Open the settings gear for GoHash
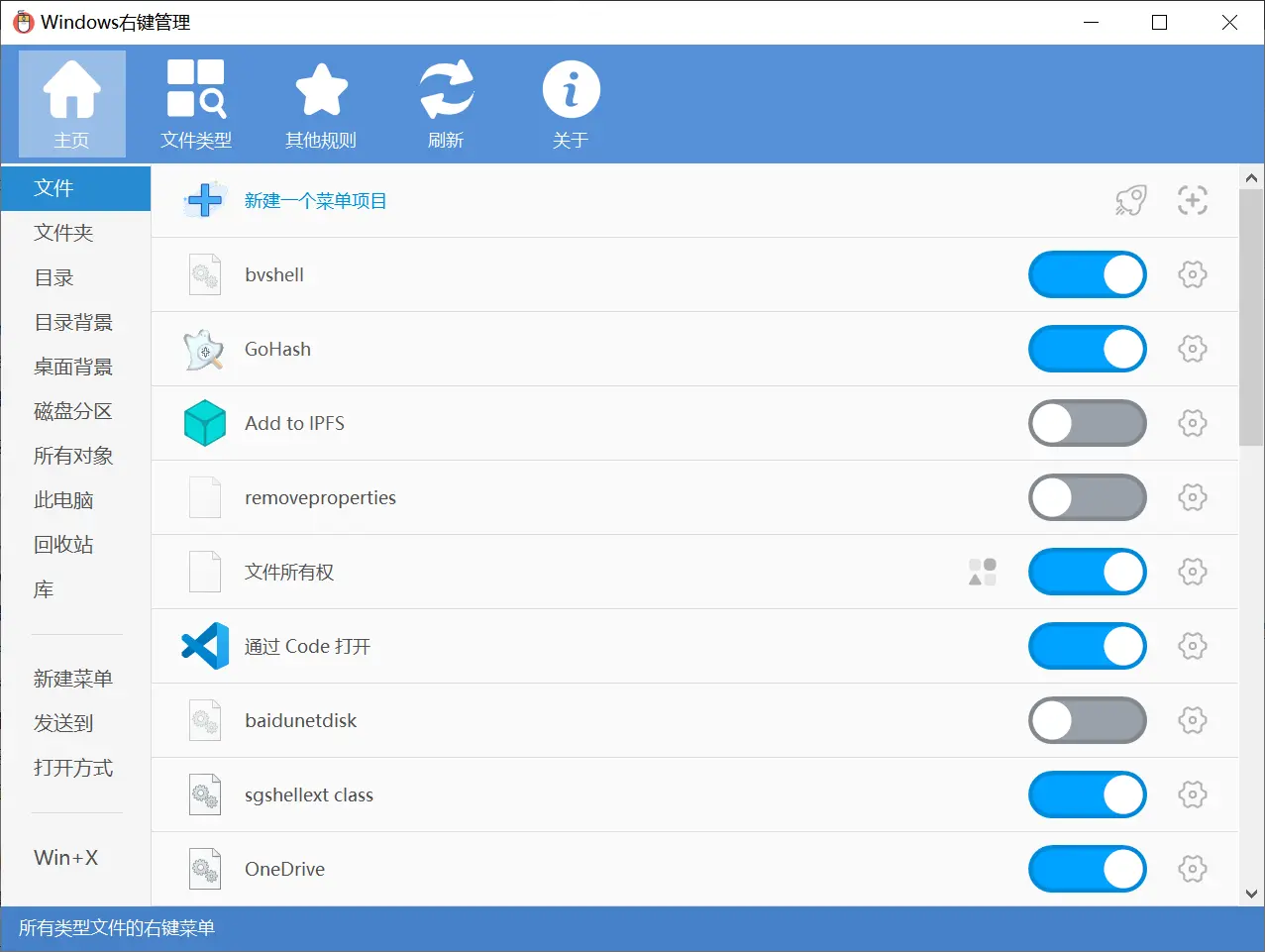Image resolution: width=1265 pixels, height=952 pixels. pos(1193,349)
